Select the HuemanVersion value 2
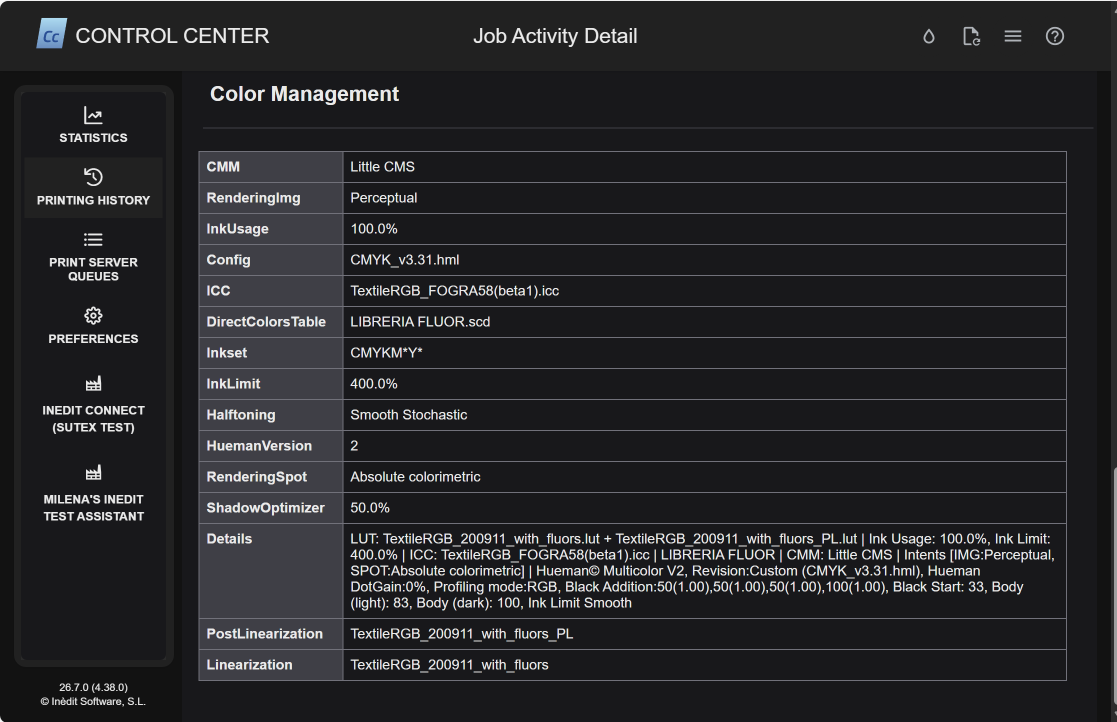Viewport: 1117px width, 722px height. 354,446
